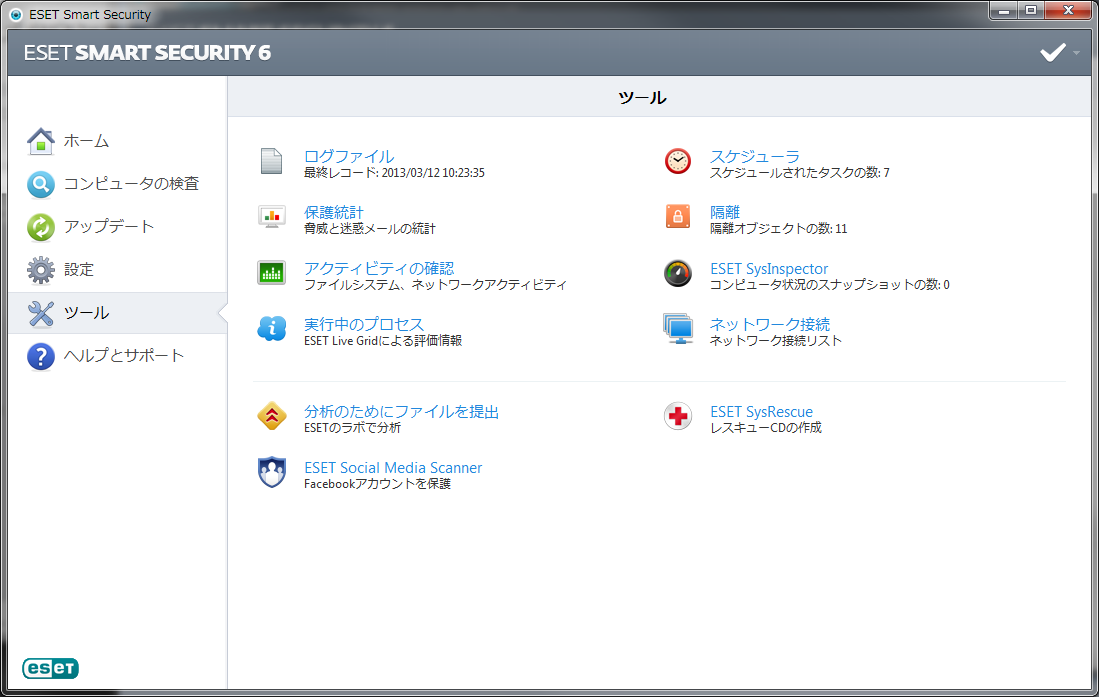The image size is (1099, 697).
Task: Expand the dropdown arrow beside the checkmark
Action: coord(1077,53)
